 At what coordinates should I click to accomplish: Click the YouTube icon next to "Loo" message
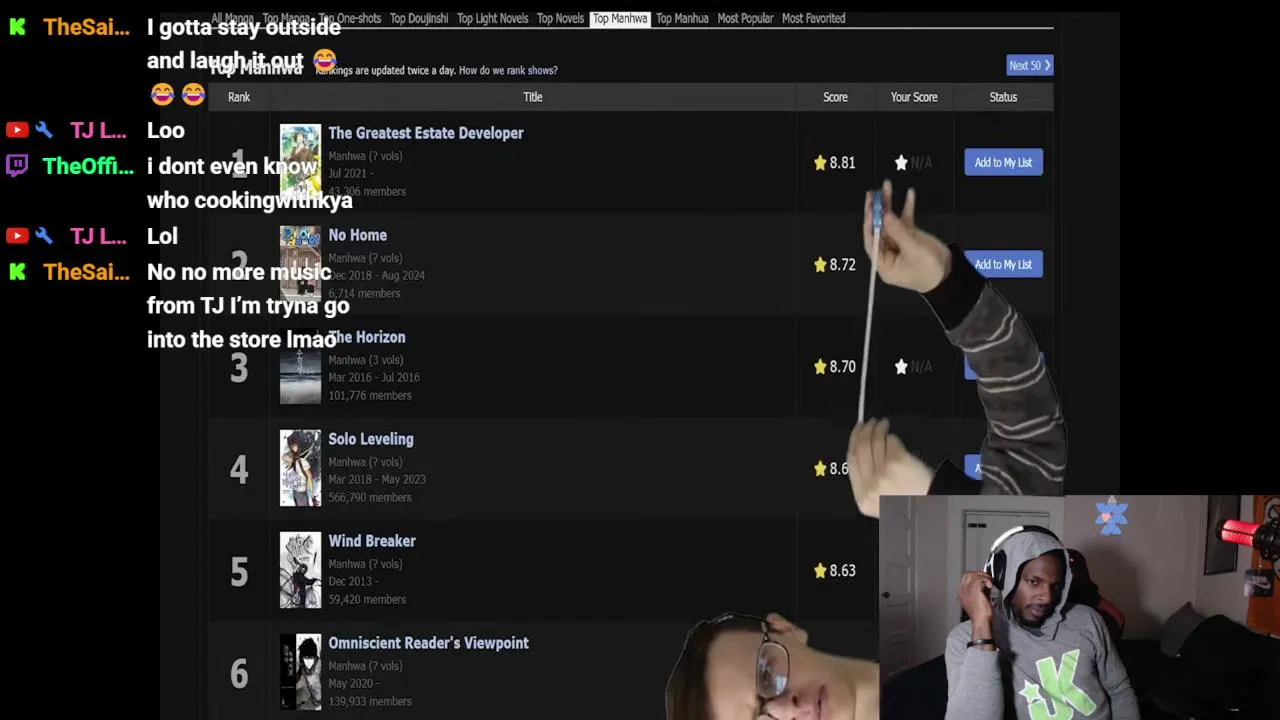(x=17, y=130)
